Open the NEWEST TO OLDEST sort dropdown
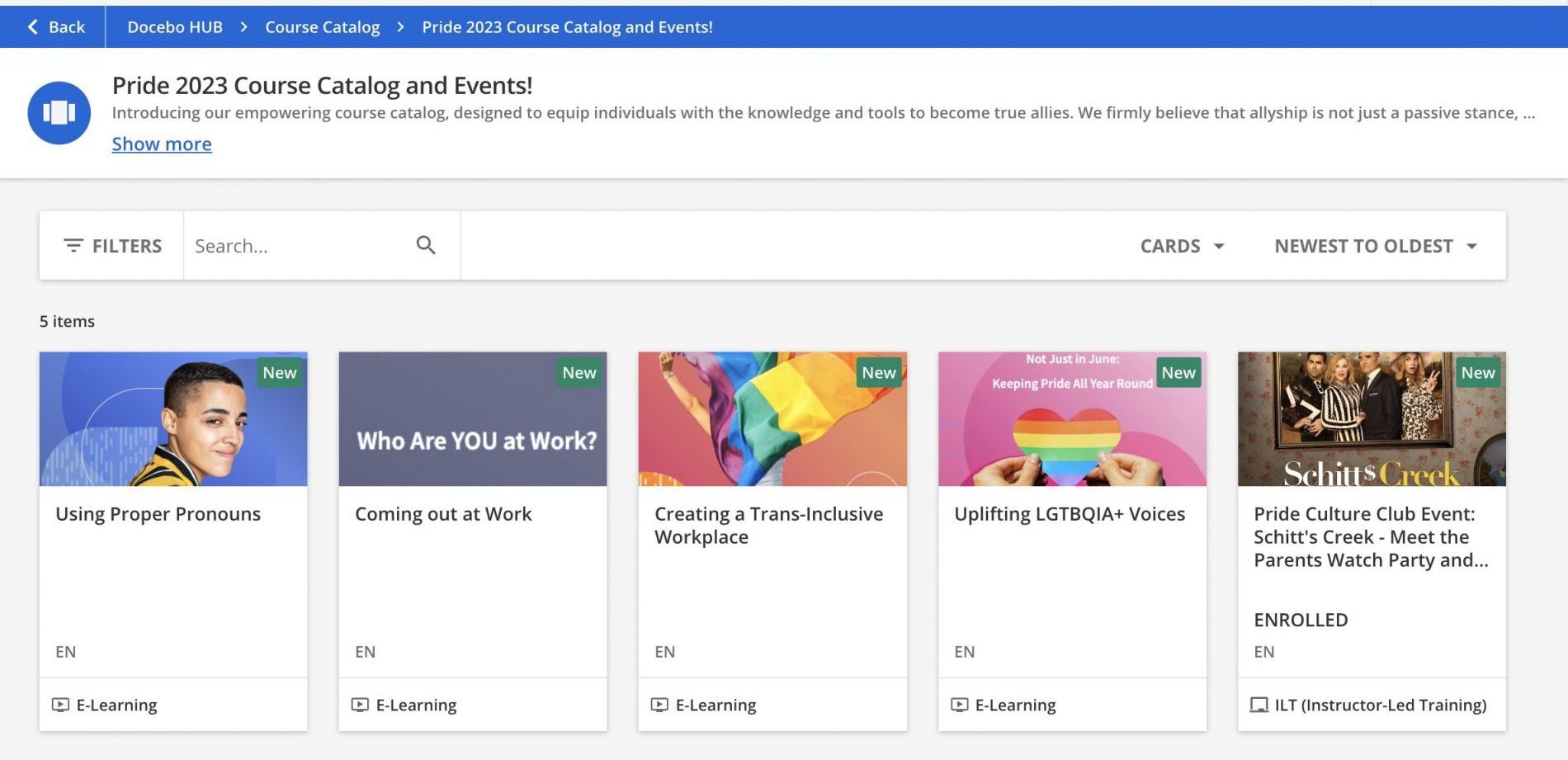The width and height of the screenshot is (1568, 760). (1377, 246)
